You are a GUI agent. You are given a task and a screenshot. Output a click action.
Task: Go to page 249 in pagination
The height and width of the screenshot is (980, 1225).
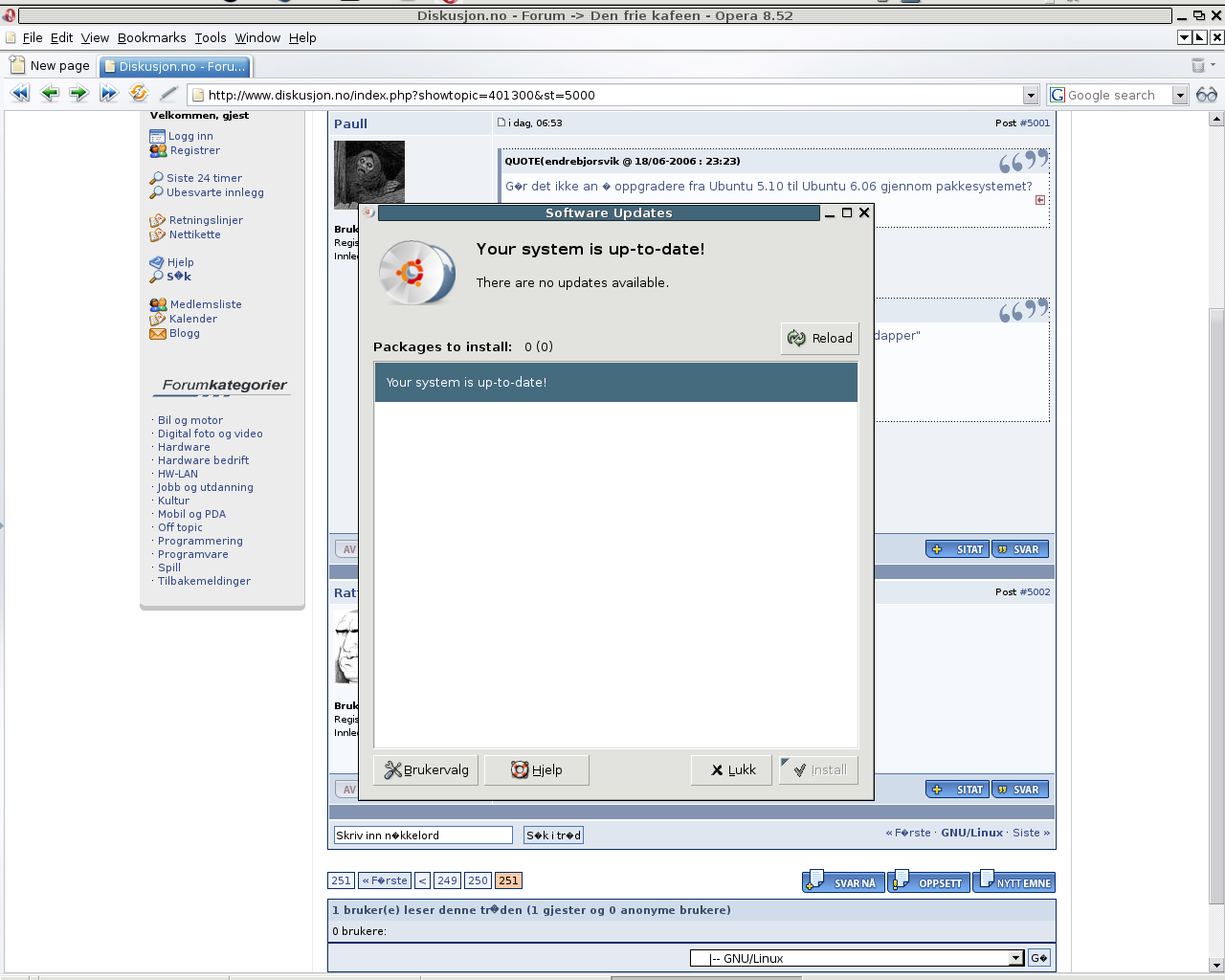447,880
